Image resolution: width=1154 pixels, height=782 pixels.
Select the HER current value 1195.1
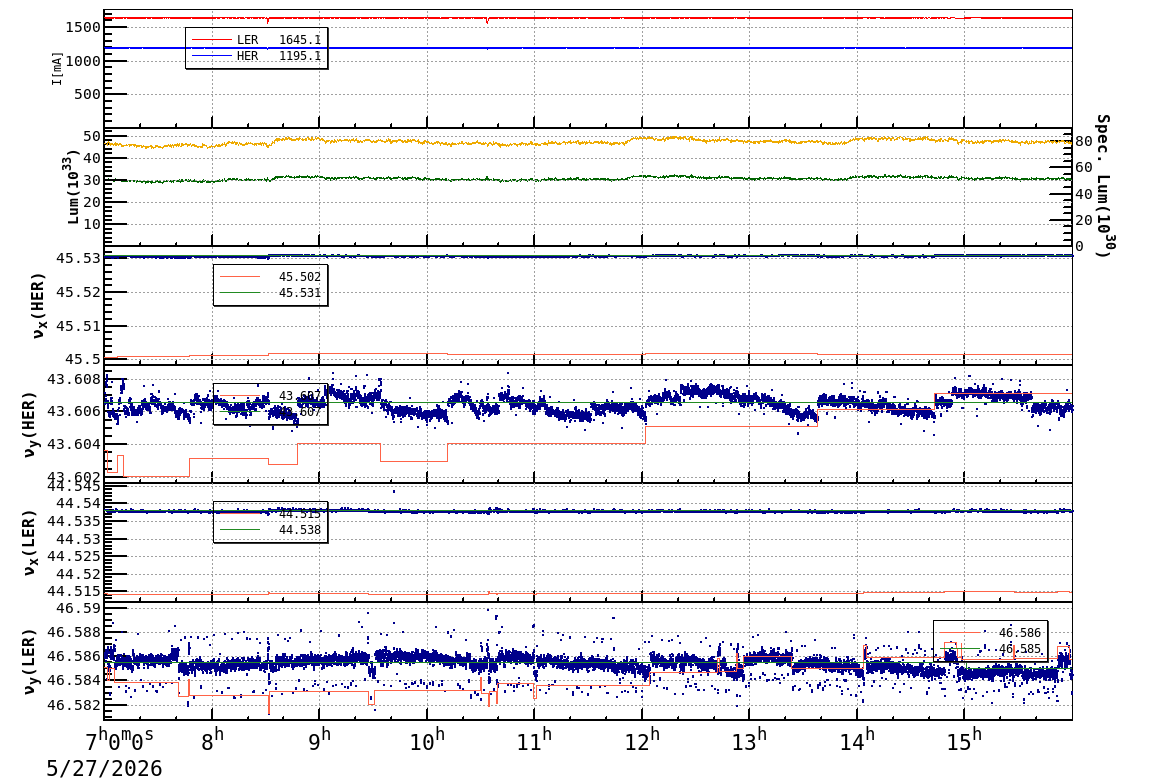(x=300, y=56)
